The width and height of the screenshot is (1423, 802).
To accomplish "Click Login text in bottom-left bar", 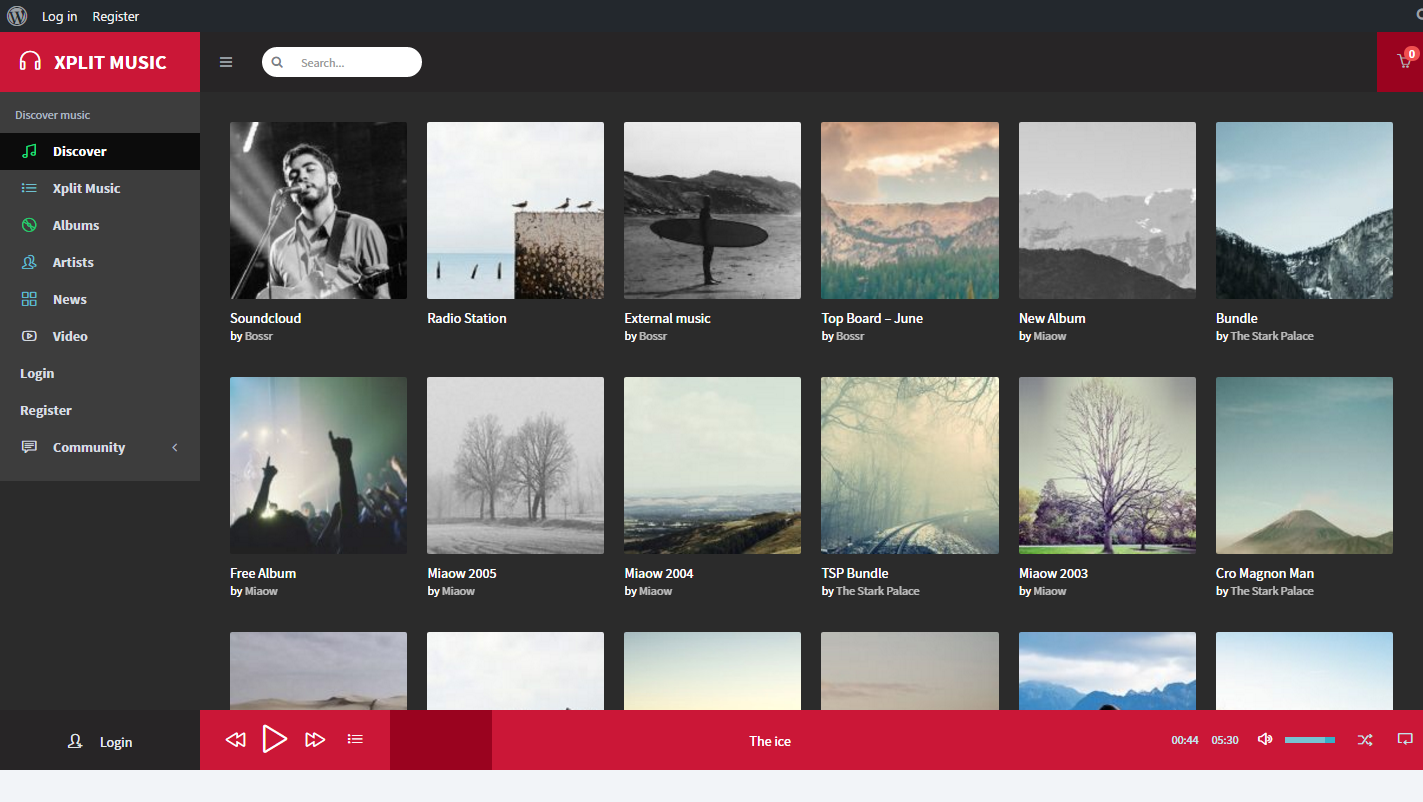I will pyautogui.click(x=116, y=742).
